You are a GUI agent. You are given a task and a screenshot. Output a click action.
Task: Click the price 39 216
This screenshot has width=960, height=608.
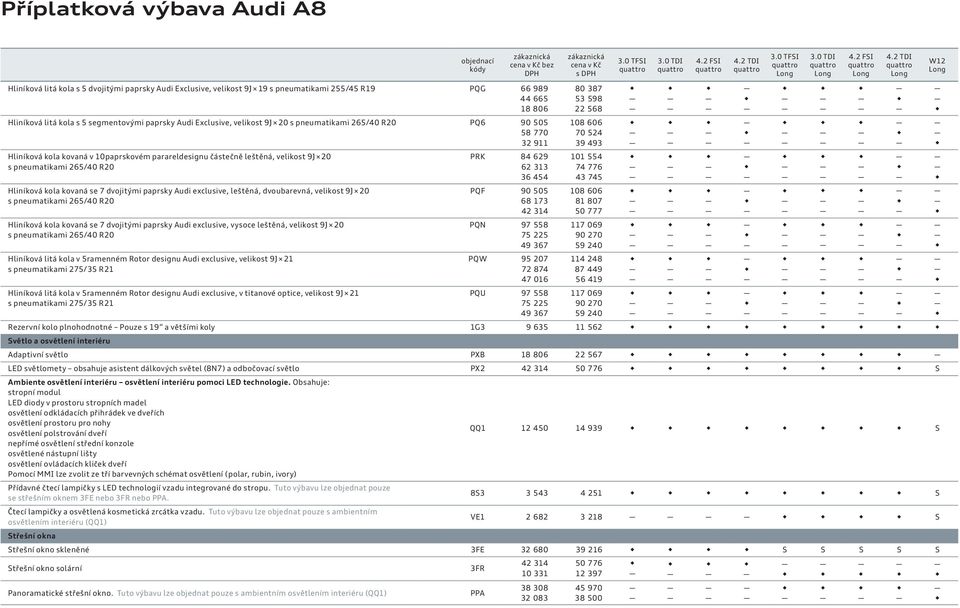(x=588, y=550)
